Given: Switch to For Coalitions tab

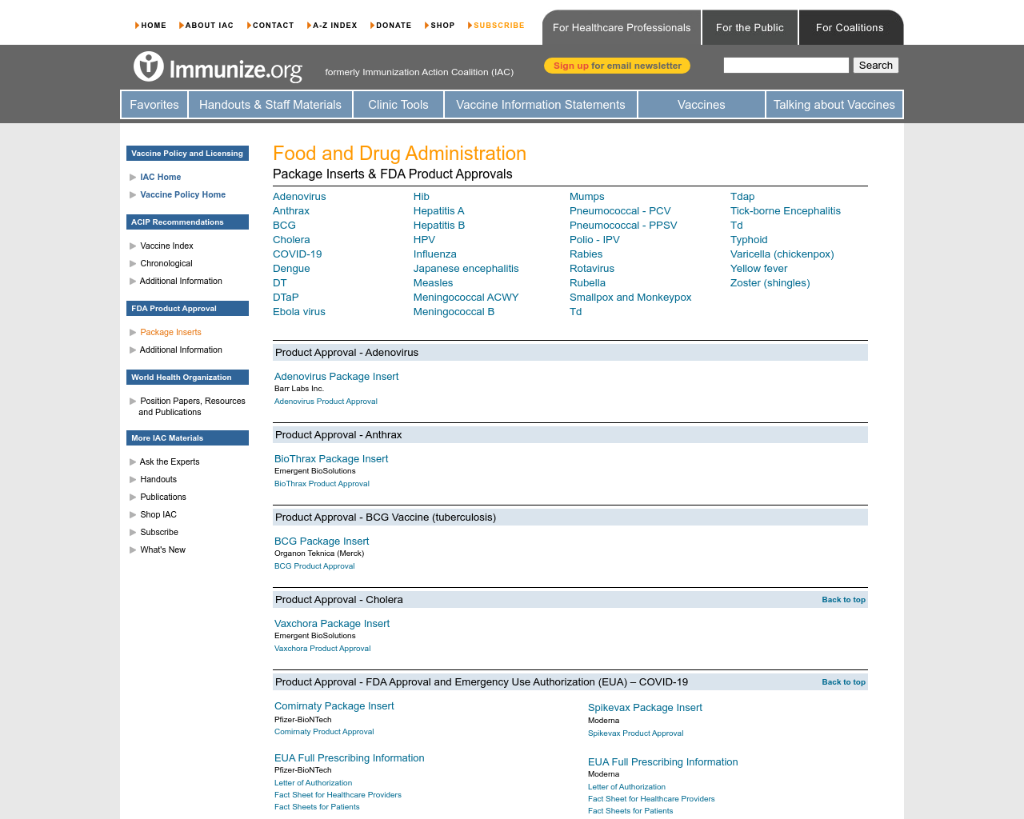Looking at the screenshot, I should 850,27.
